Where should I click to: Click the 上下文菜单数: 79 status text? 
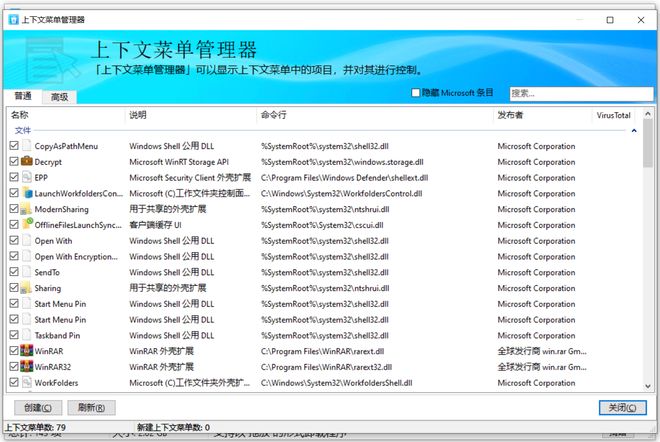[x=35, y=427]
